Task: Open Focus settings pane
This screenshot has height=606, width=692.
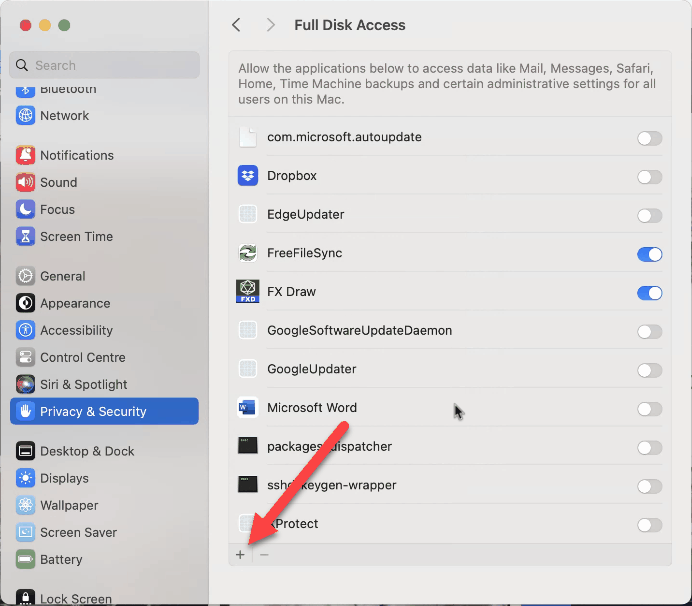Action: 104,209
